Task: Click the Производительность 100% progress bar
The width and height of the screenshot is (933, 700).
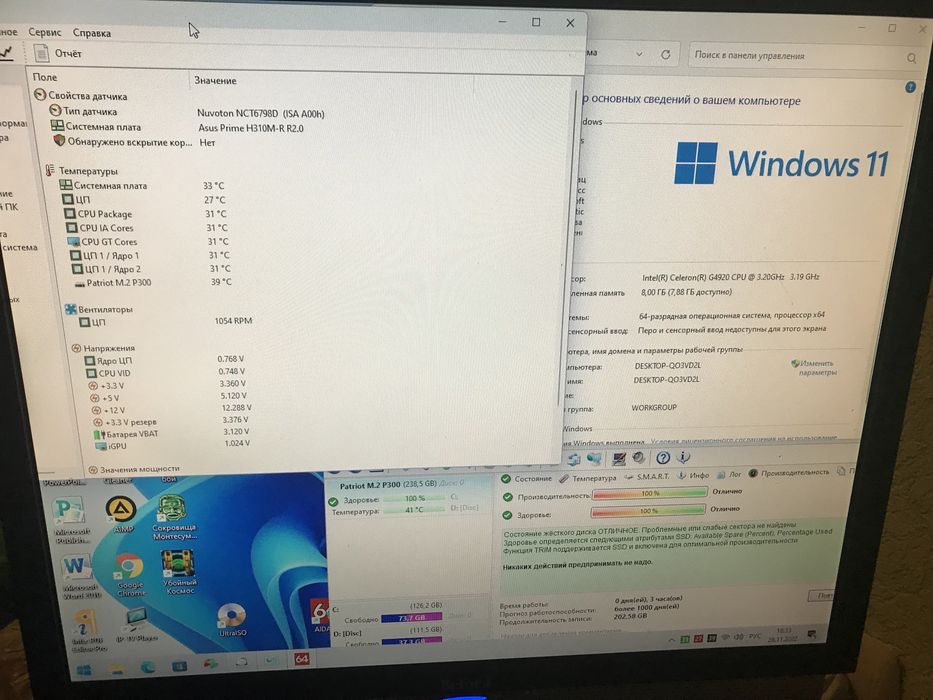Action: (x=649, y=493)
